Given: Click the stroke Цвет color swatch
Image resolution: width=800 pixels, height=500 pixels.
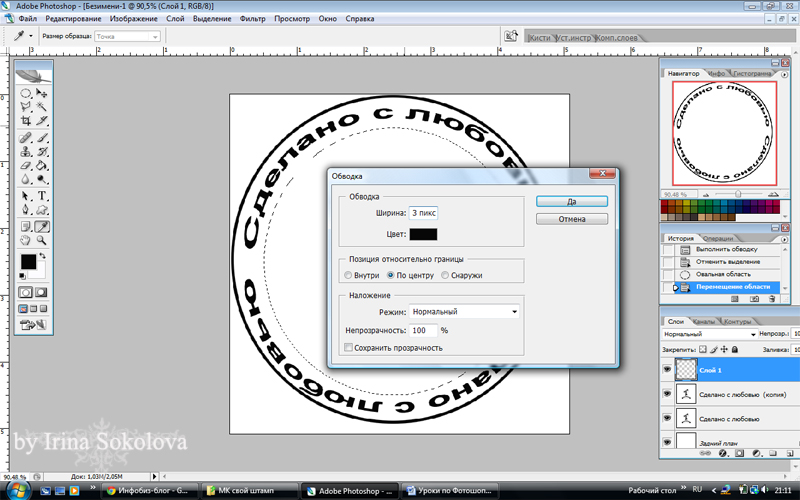Looking at the screenshot, I should click(423, 234).
